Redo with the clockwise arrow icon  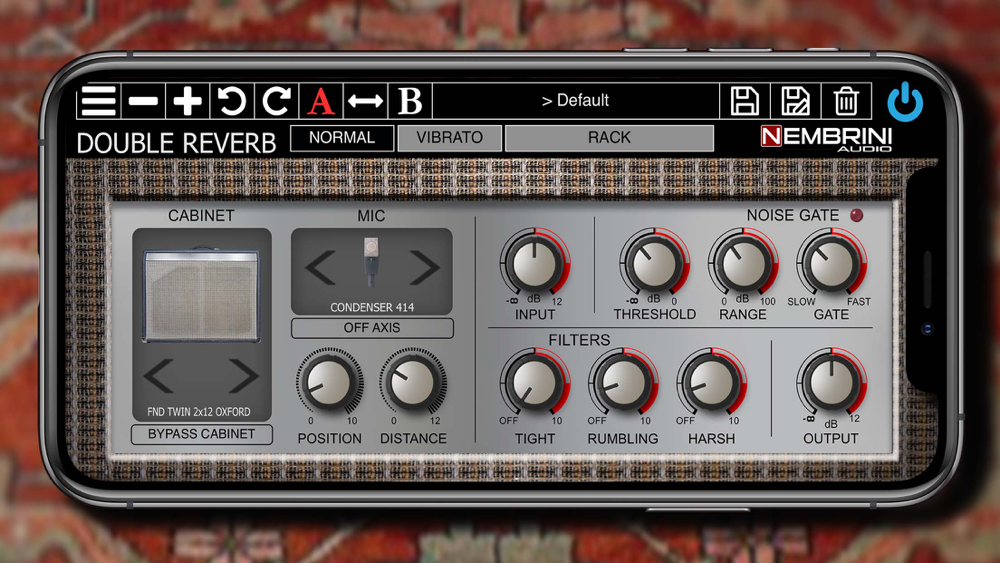pos(277,101)
